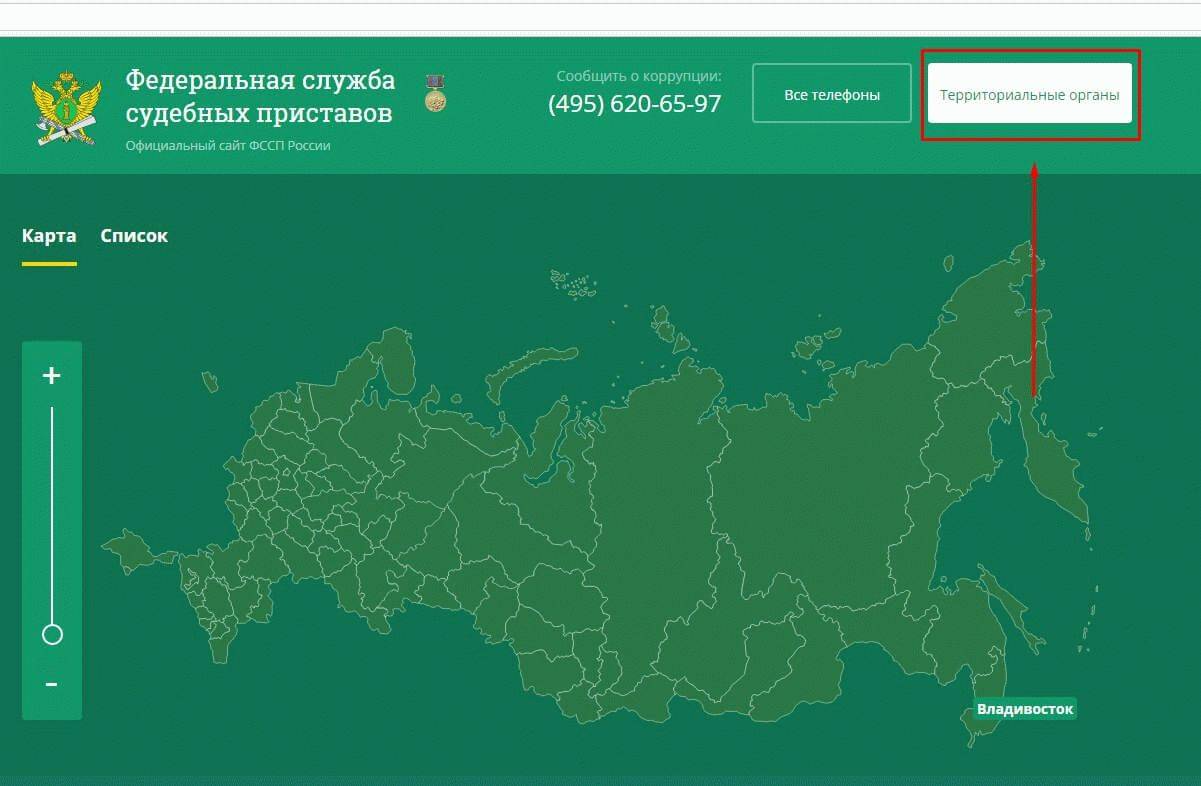Zoom in the map with plus icon
This screenshot has height=786, width=1201.
[x=52, y=376]
